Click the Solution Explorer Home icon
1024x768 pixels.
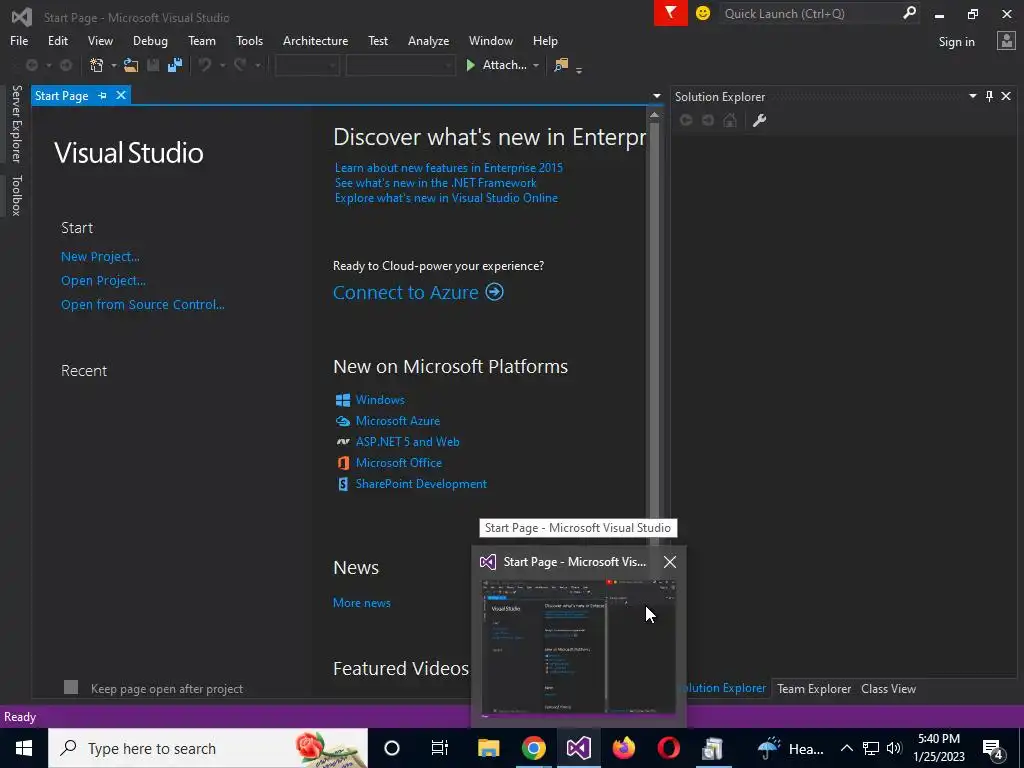[730, 120]
